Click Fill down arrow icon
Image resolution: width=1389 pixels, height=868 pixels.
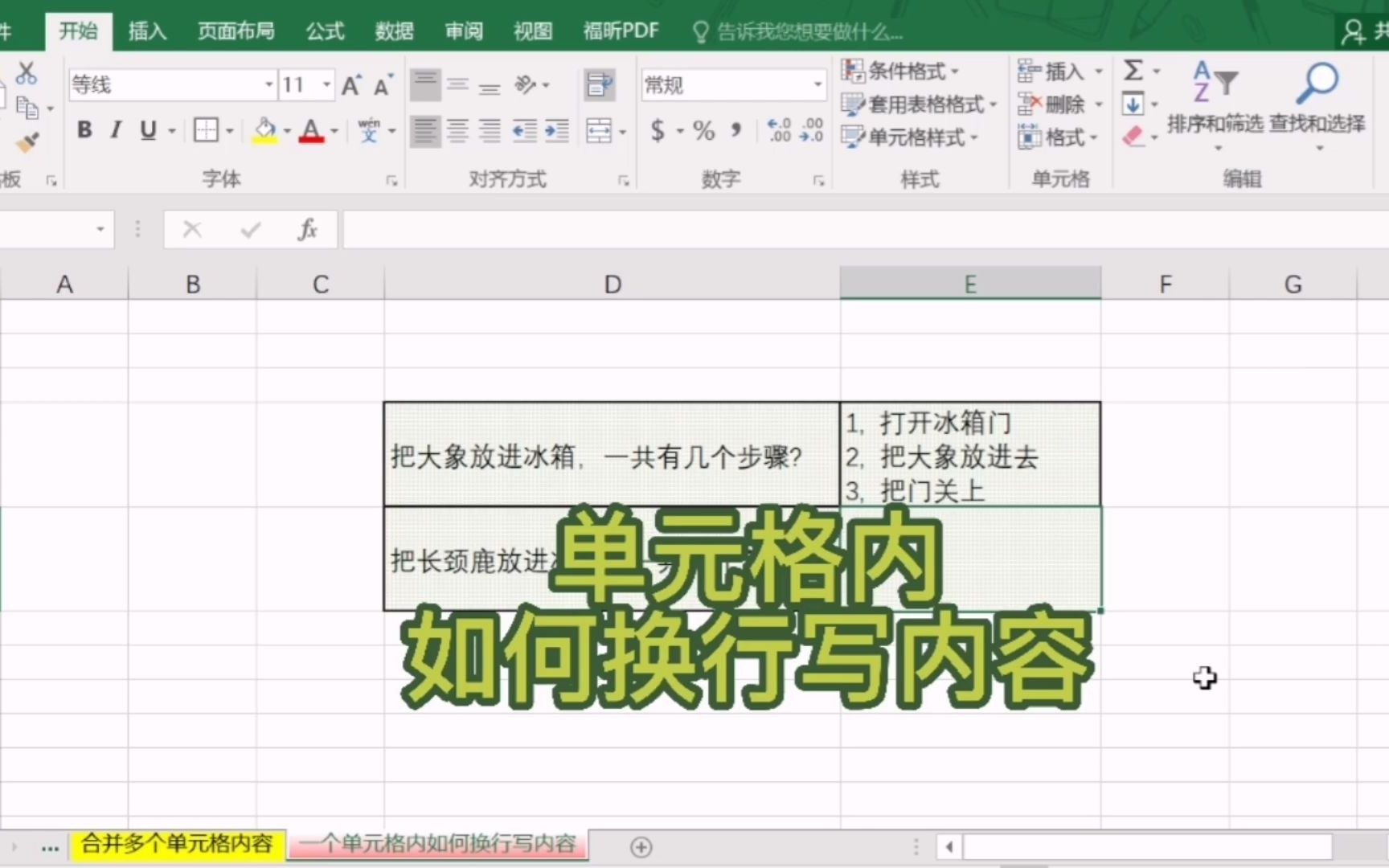[x=1133, y=104]
